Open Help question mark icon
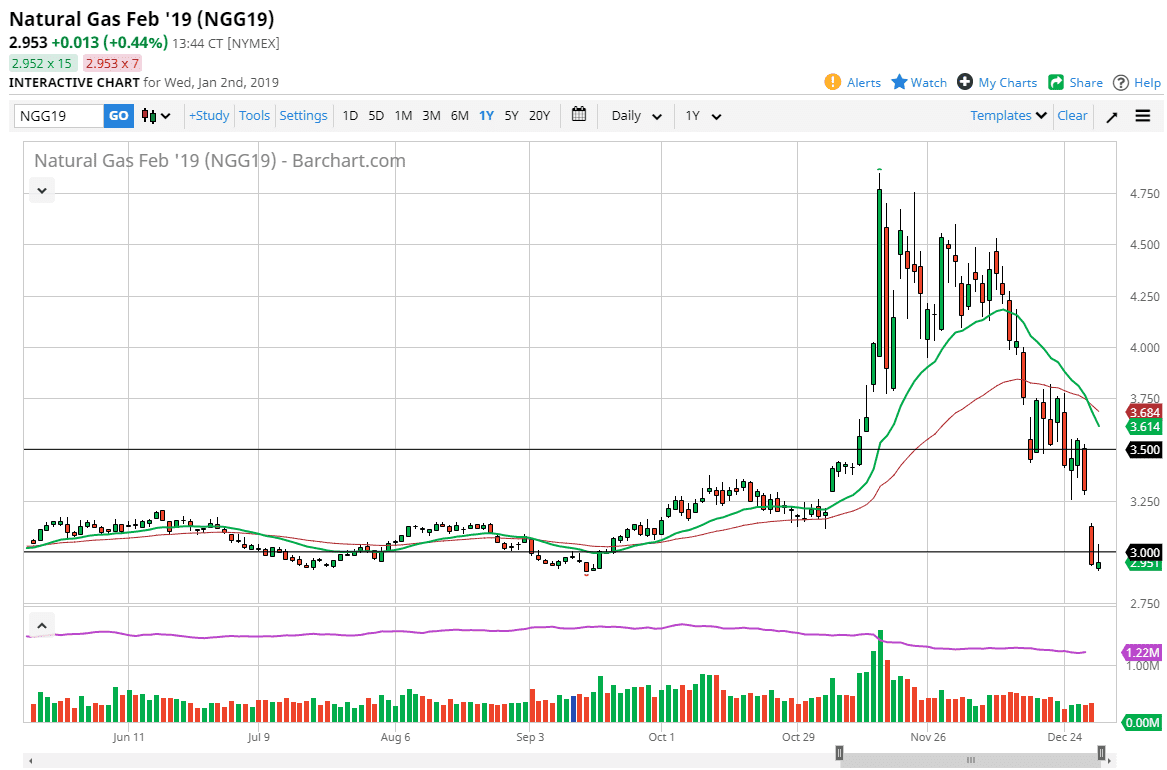 pos(1121,82)
